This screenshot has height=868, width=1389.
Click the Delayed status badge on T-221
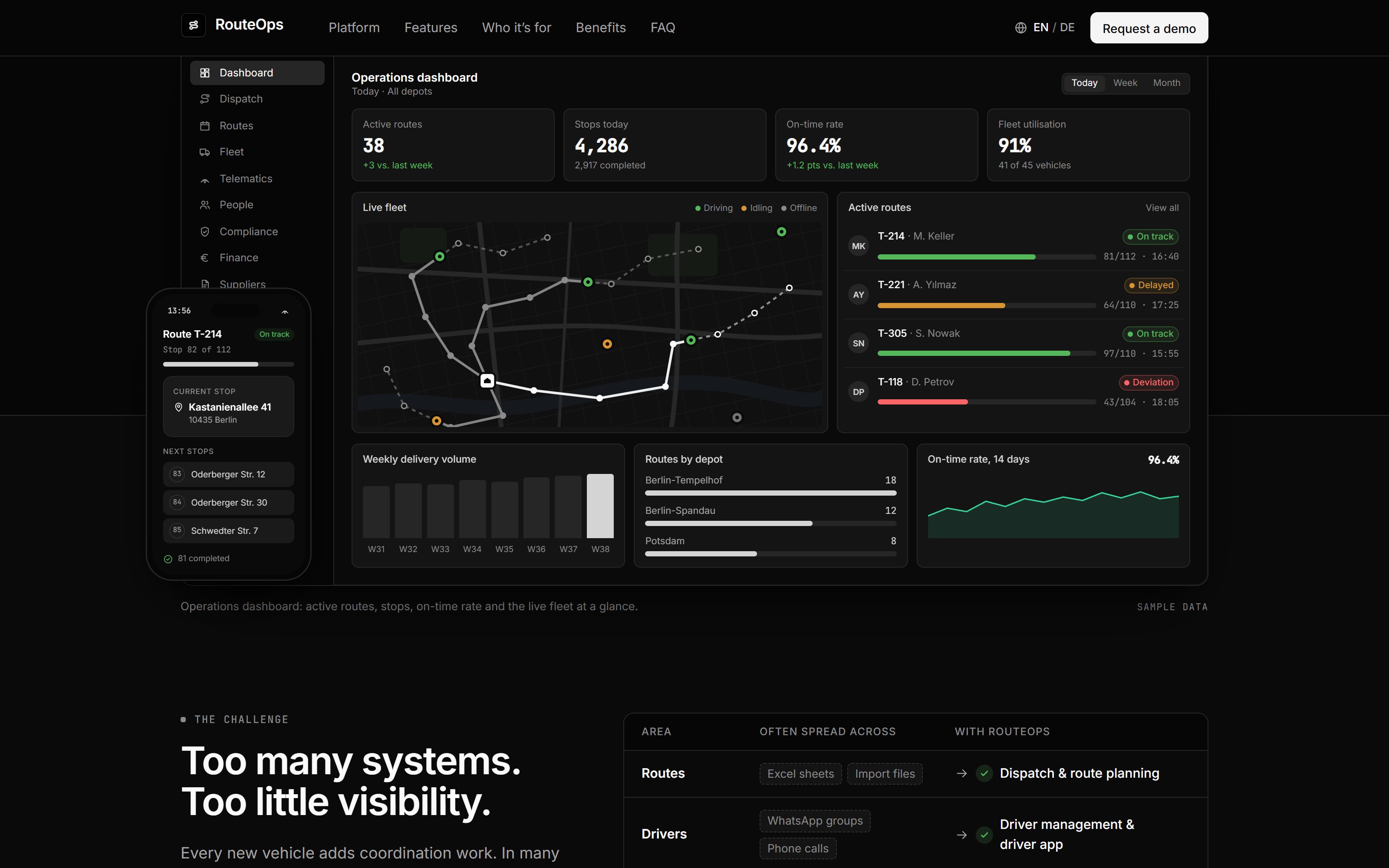click(1151, 285)
